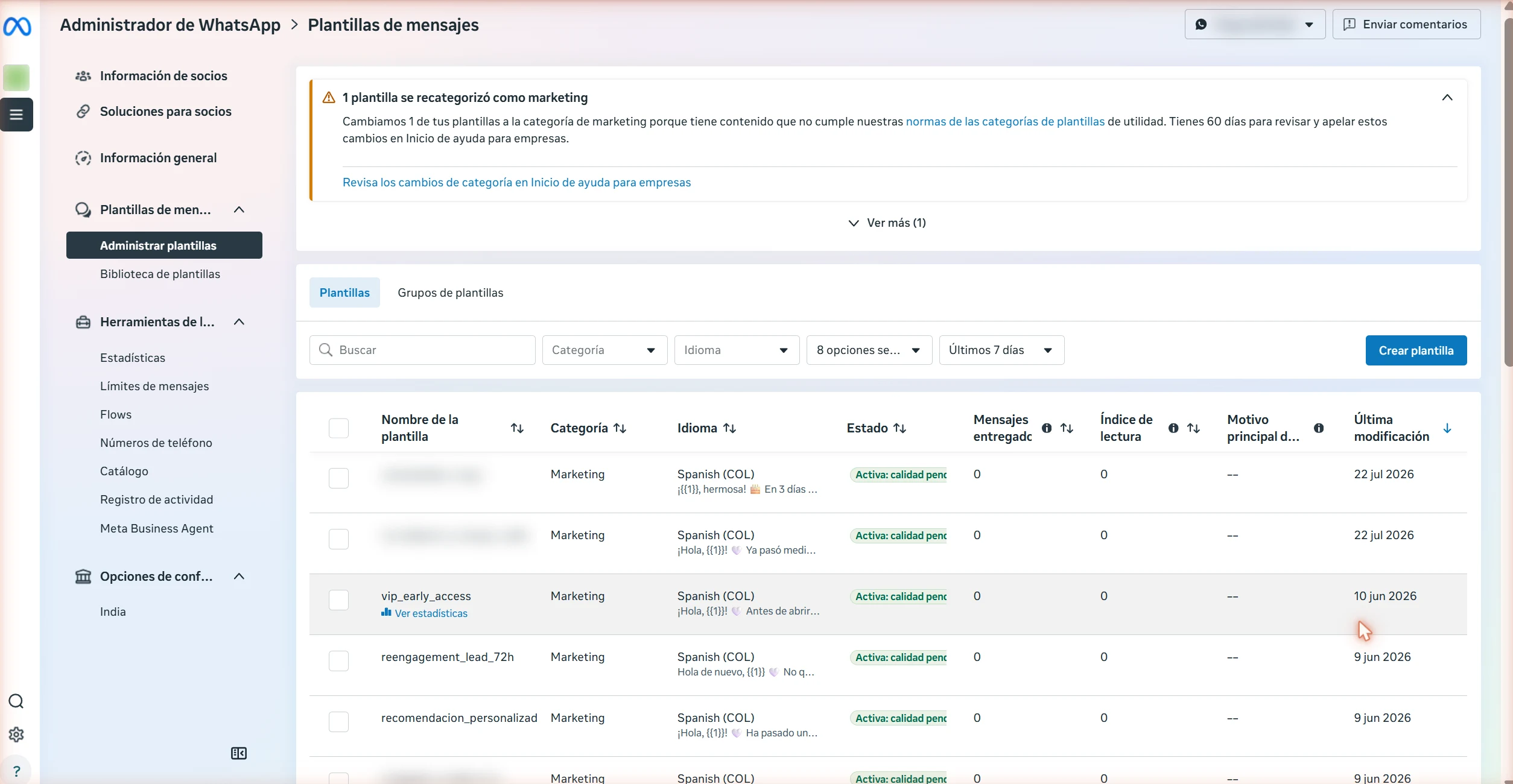Check the recomendacion_personalizad row checkbox

338,722
